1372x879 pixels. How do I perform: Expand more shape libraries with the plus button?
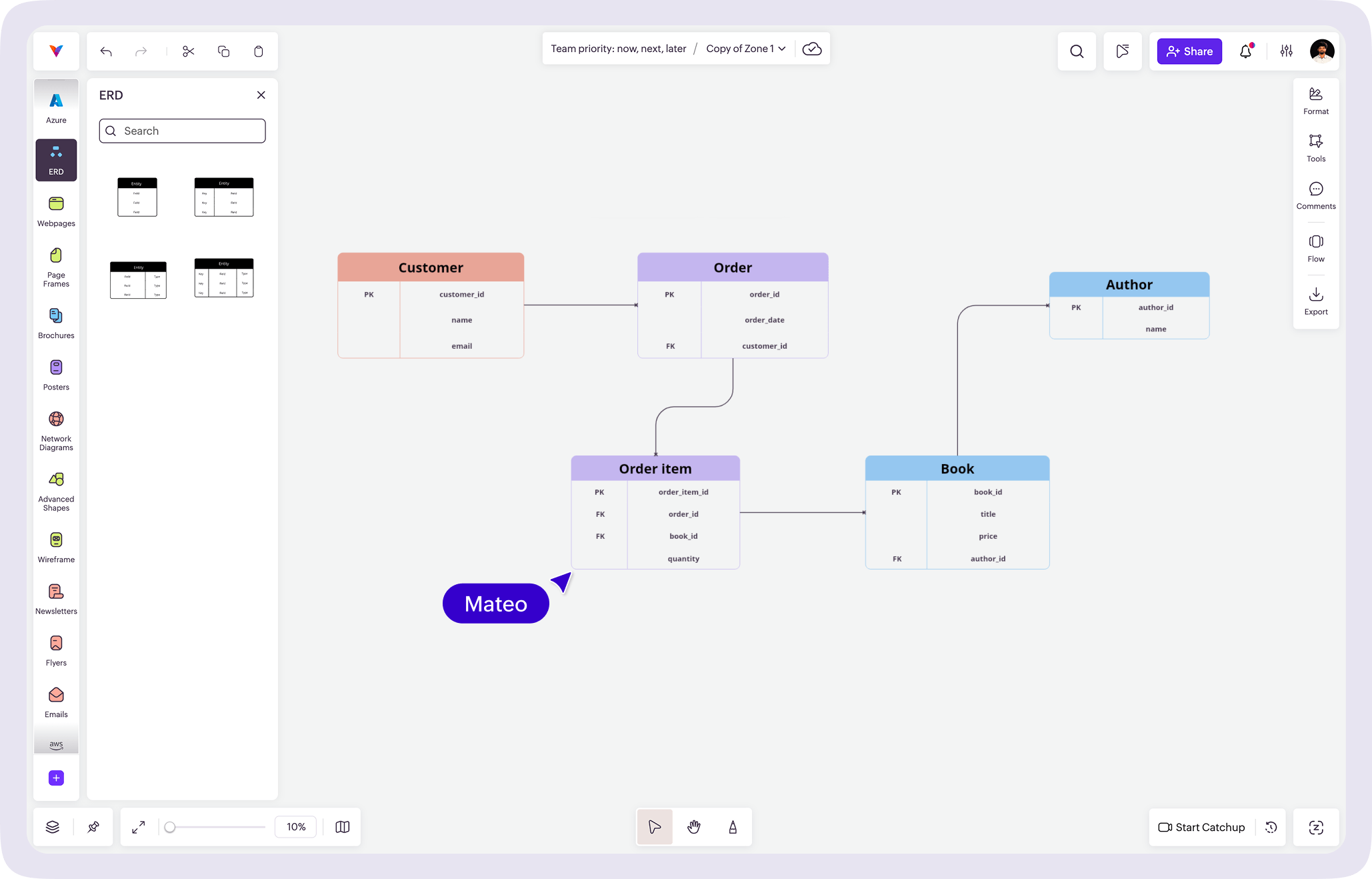[56, 778]
